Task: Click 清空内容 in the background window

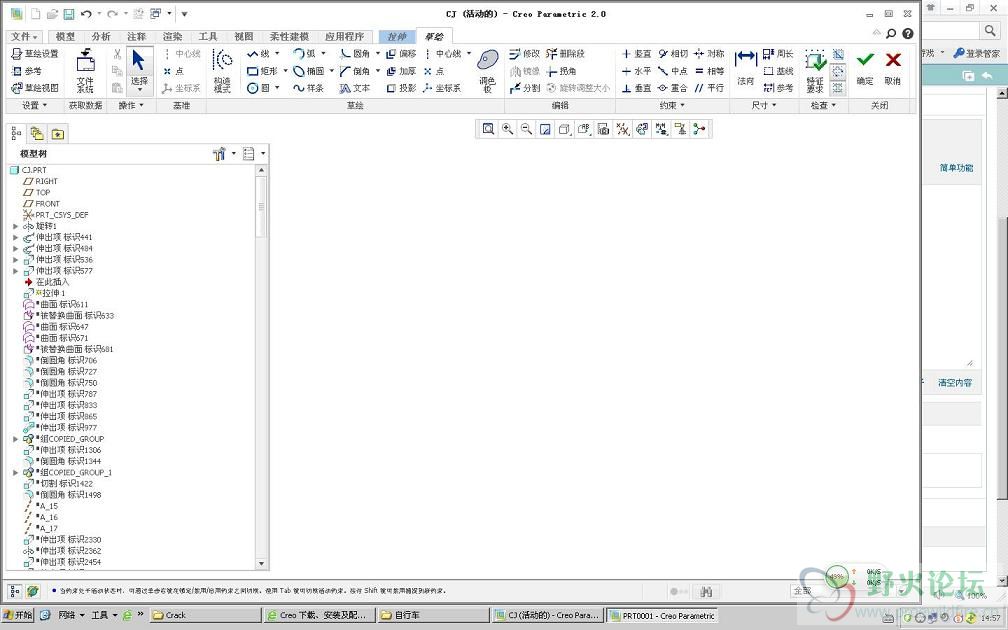Action: [x=955, y=382]
